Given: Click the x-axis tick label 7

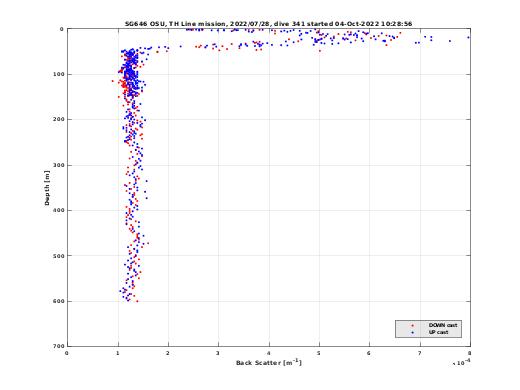Looking at the screenshot, I should (x=420, y=353).
